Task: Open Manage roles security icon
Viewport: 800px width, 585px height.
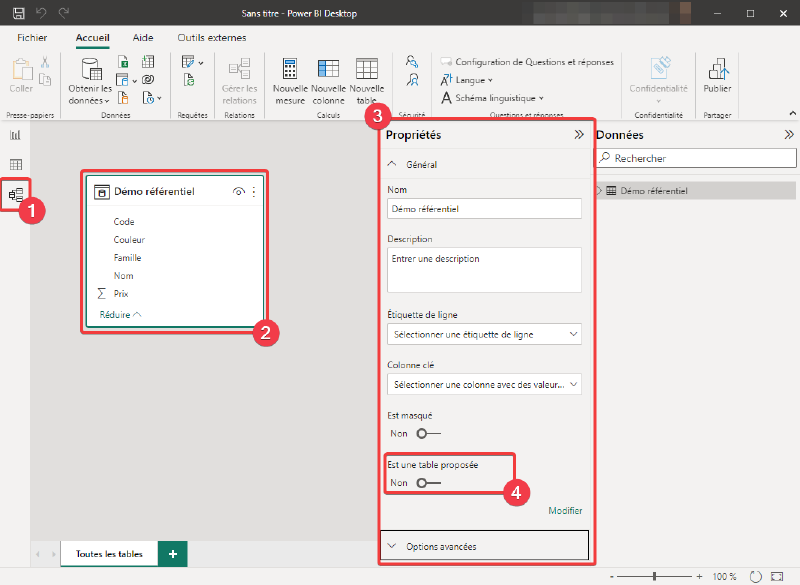Action: (412, 62)
